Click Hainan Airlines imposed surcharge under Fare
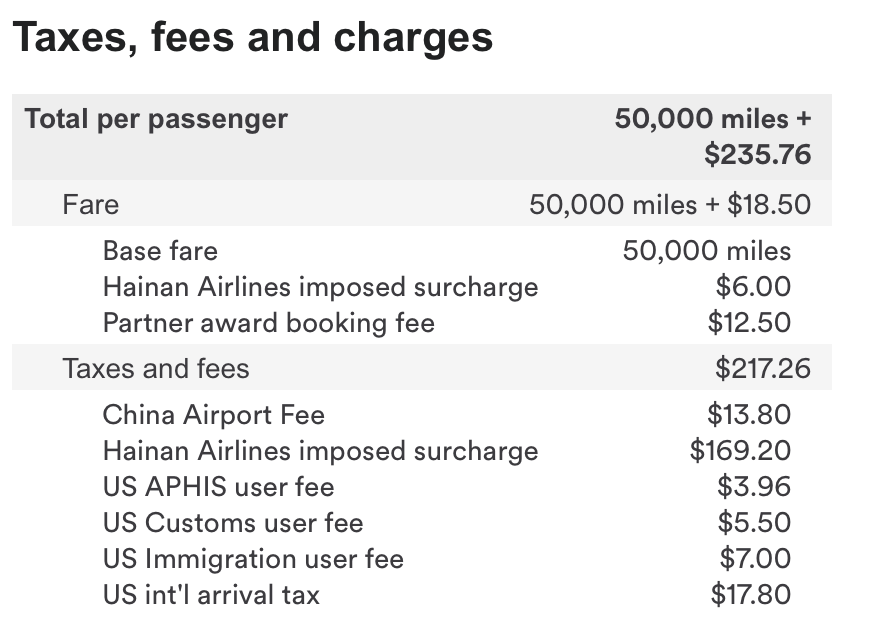 pos(320,287)
